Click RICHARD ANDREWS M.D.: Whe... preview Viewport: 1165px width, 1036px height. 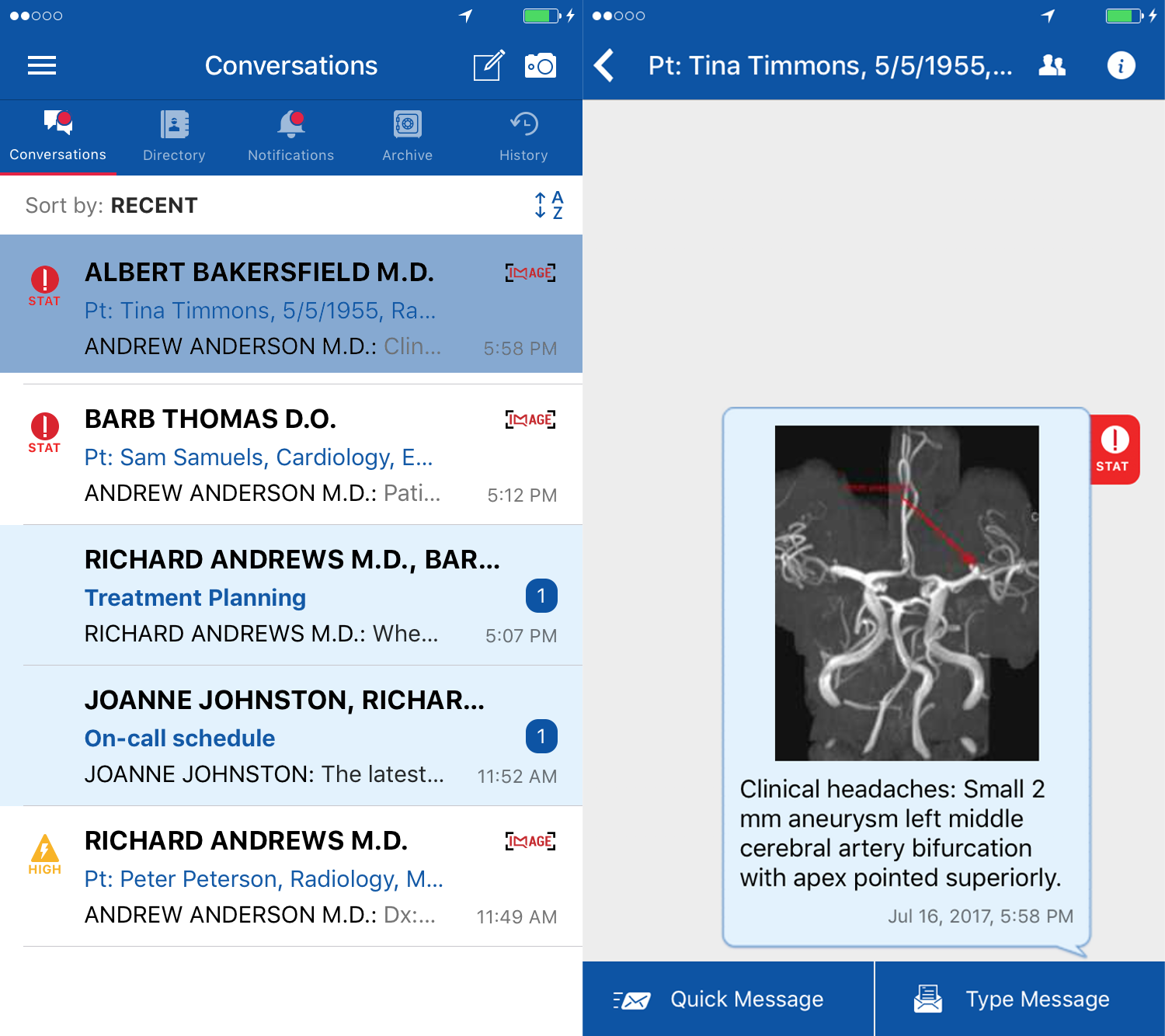[262, 634]
